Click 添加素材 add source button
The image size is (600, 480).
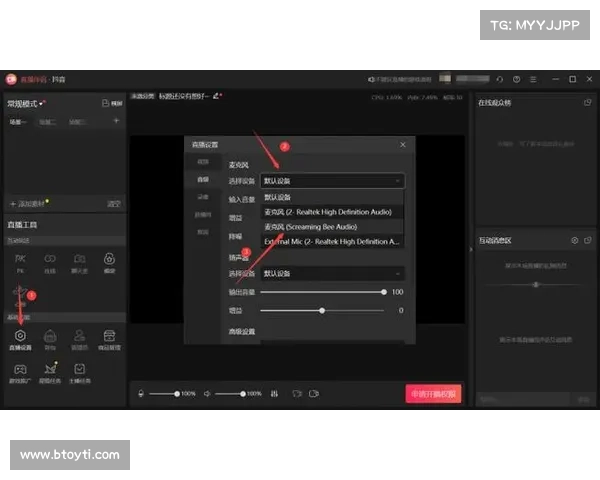27,204
